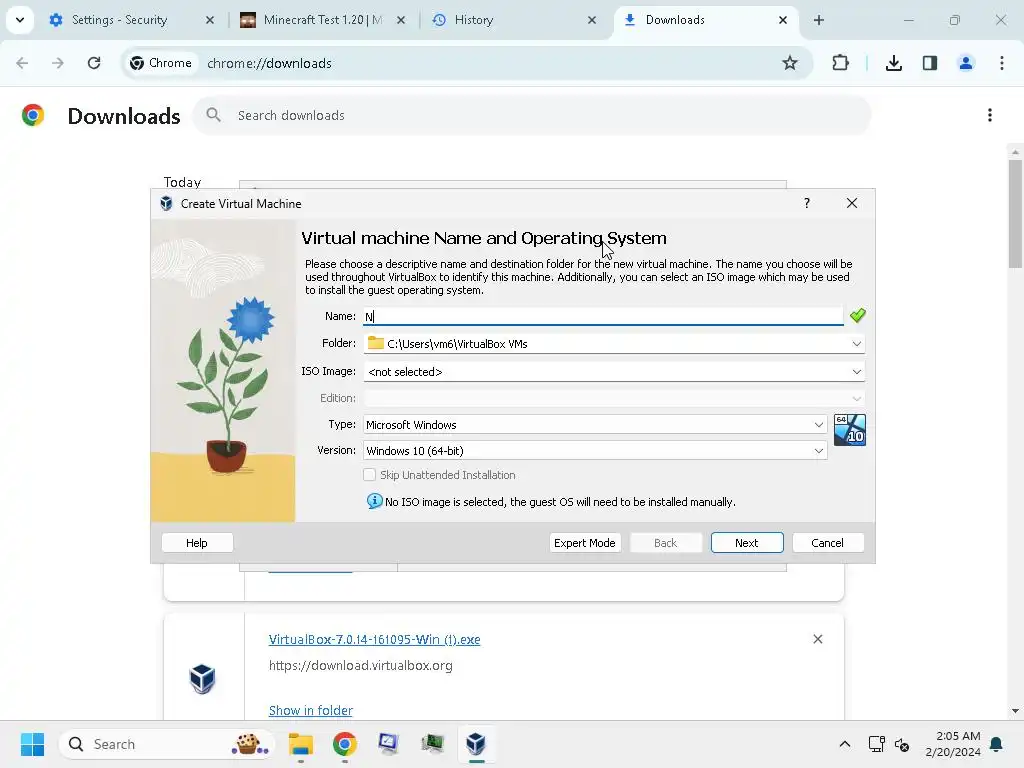Viewport: 1024px width, 768px height.
Task: Close the Settings - Security tab
Action: (210, 20)
